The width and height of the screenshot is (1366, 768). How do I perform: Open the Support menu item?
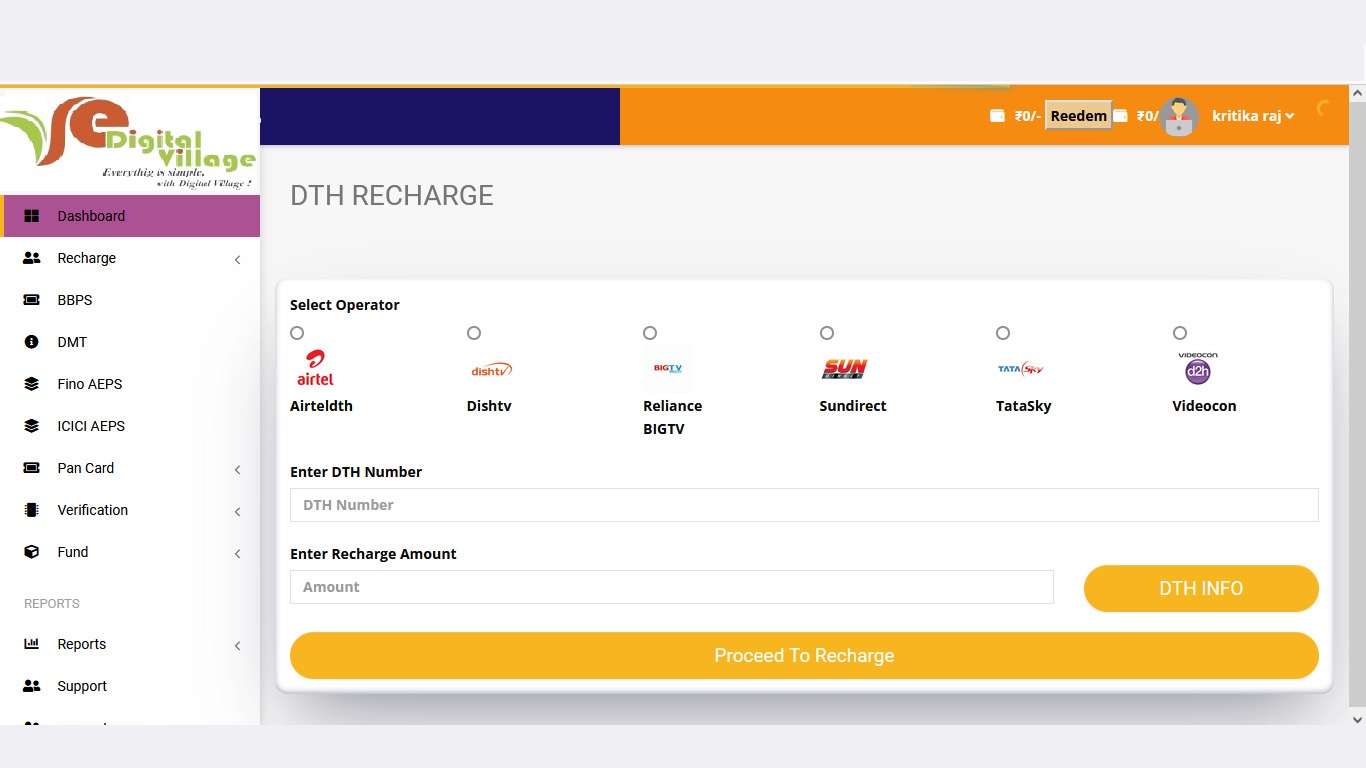(130, 686)
